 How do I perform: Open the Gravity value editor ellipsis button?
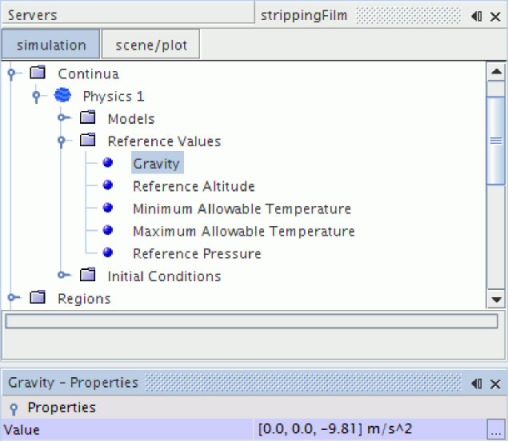(x=496, y=430)
